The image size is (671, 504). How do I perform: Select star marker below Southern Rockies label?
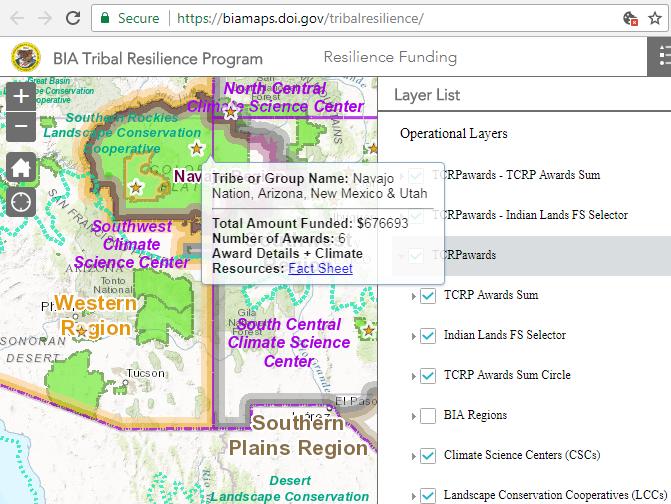tap(196, 149)
